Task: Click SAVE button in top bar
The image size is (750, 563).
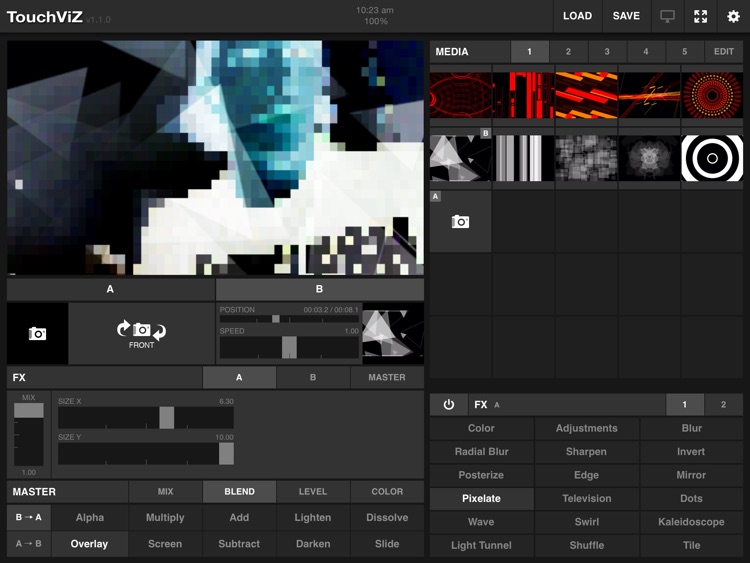Action: pyautogui.click(x=626, y=16)
